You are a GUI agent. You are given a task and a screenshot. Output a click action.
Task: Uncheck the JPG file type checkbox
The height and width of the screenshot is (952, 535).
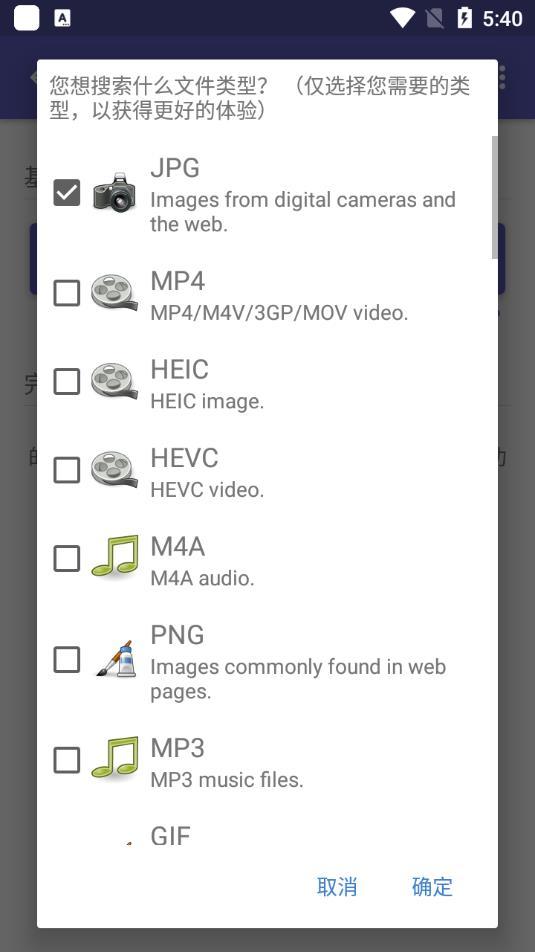67,192
